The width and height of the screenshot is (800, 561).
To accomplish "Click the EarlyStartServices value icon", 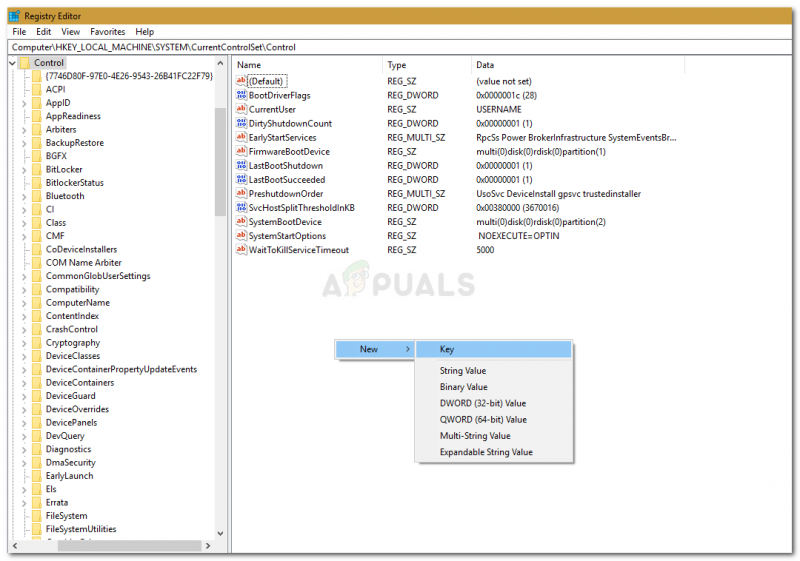I will tap(241, 137).
